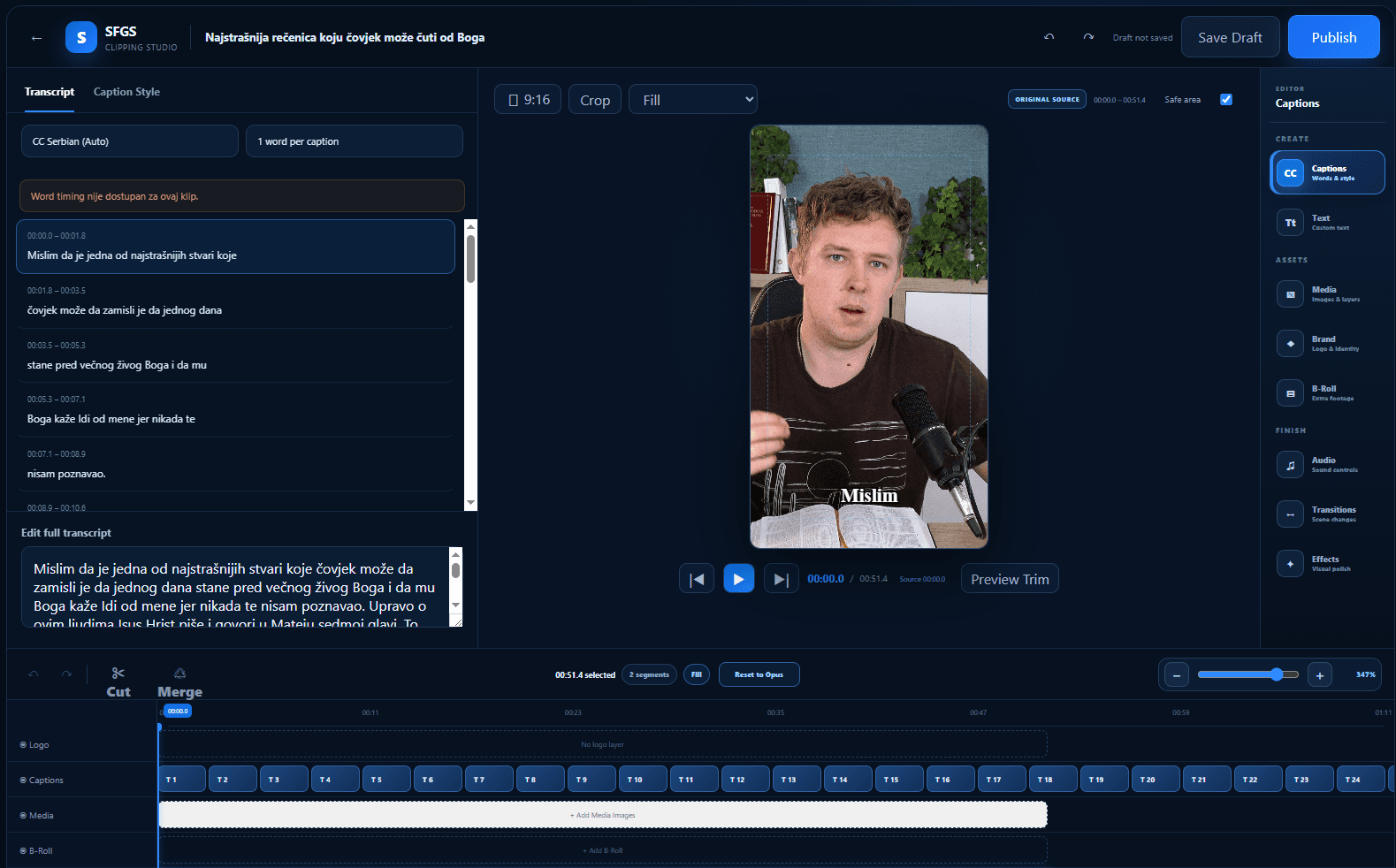Viewport: 1396px width, 868px height.
Task: Toggle Logo track visibility
Action: point(23,744)
